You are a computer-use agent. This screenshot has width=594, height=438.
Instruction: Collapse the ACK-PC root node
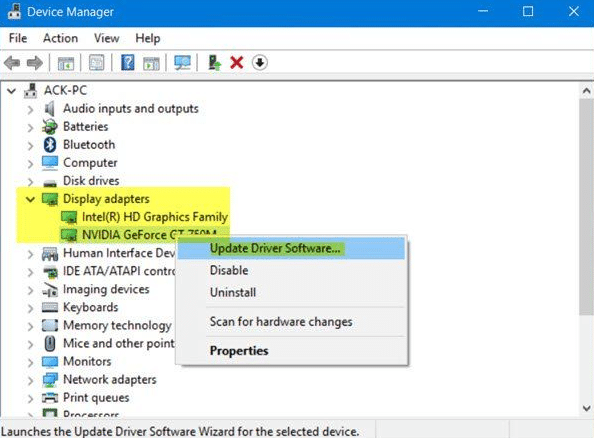pyautogui.click(x=12, y=91)
